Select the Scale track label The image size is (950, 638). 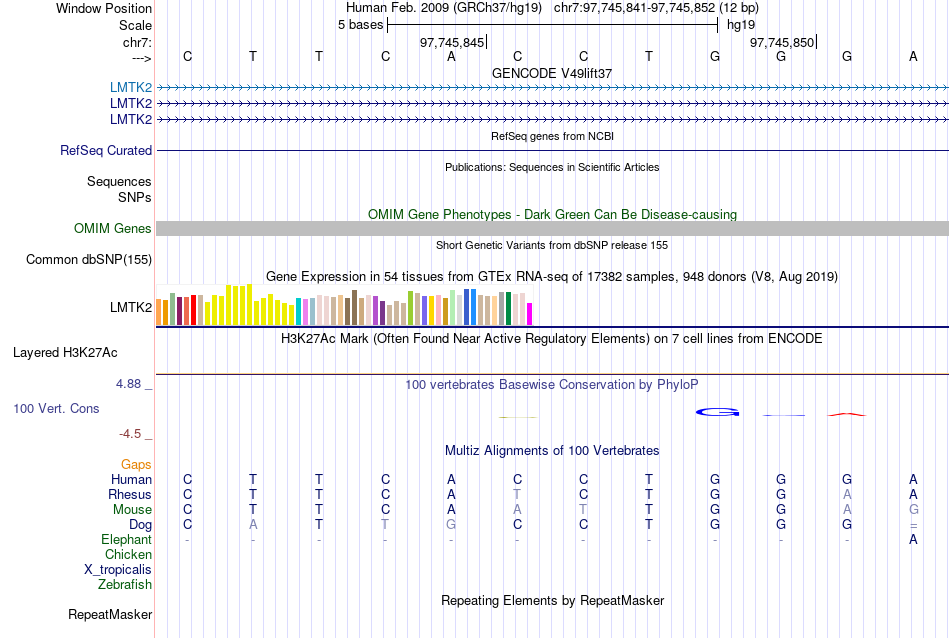point(135,25)
